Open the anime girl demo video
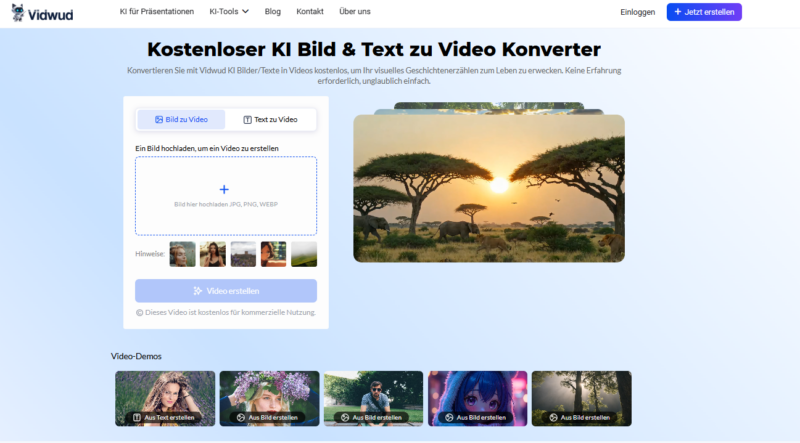800x443 pixels. click(477, 398)
